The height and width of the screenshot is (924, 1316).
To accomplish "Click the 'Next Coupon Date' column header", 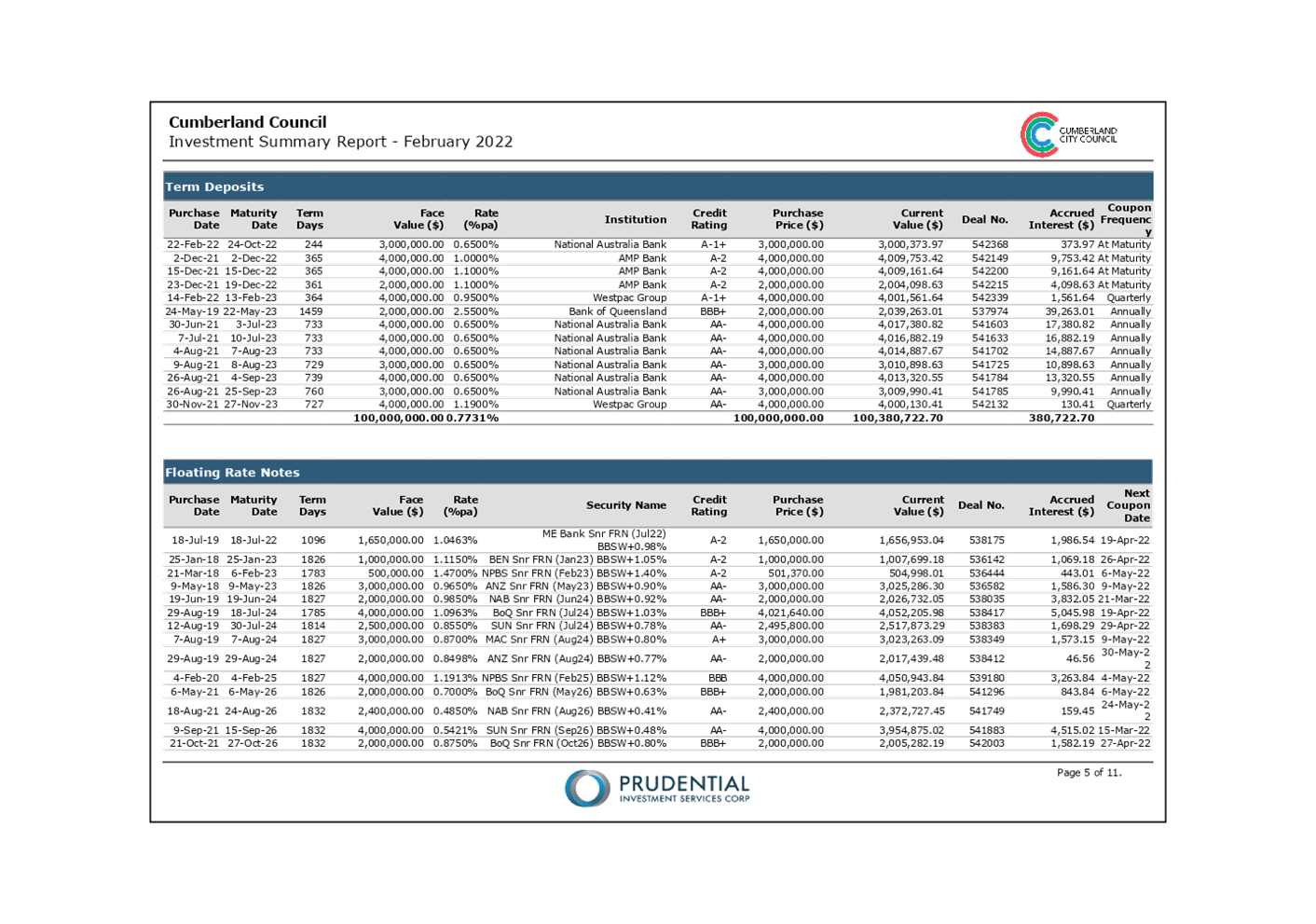I will click(1128, 505).
